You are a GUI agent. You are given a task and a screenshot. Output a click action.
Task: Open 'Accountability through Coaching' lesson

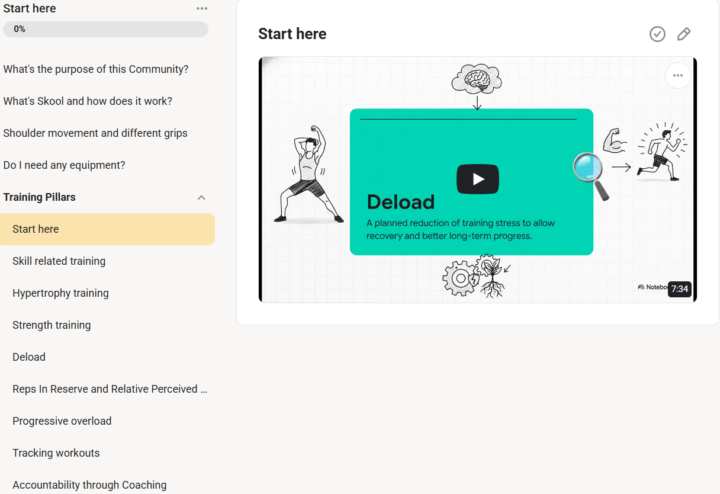(90, 485)
